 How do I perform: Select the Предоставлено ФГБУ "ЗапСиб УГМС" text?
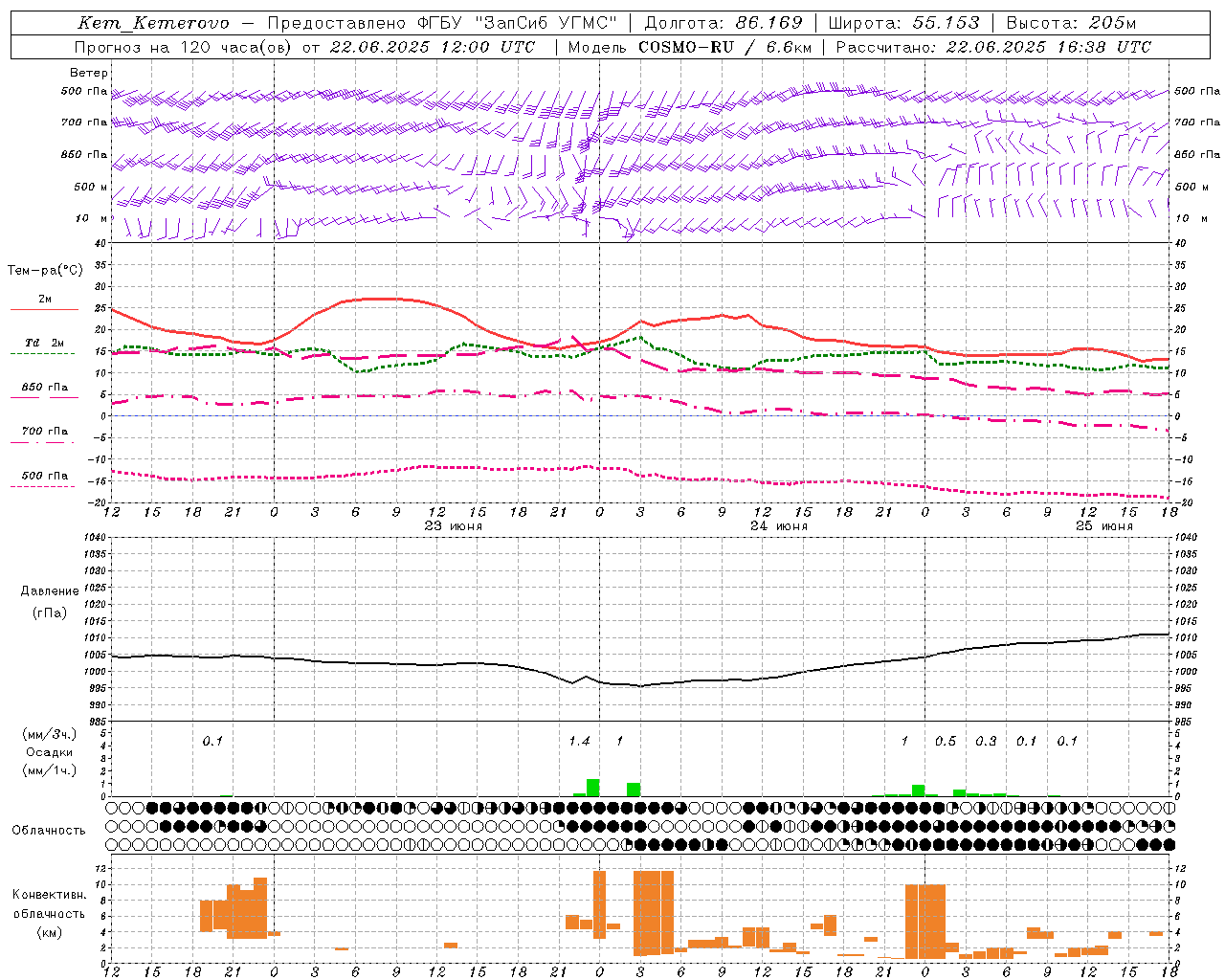coord(442,23)
